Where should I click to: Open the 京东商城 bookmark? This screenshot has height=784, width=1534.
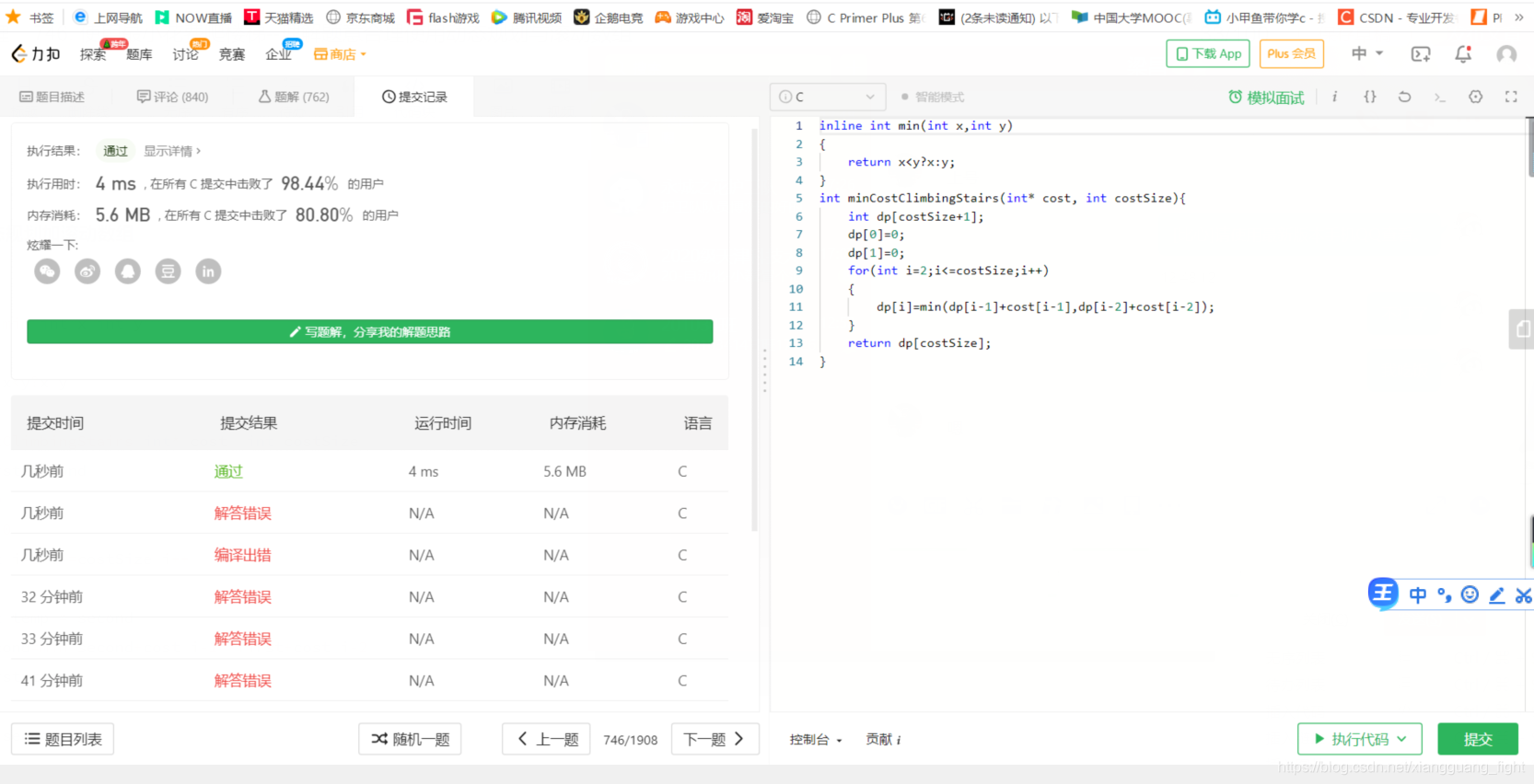click(360, 17)
